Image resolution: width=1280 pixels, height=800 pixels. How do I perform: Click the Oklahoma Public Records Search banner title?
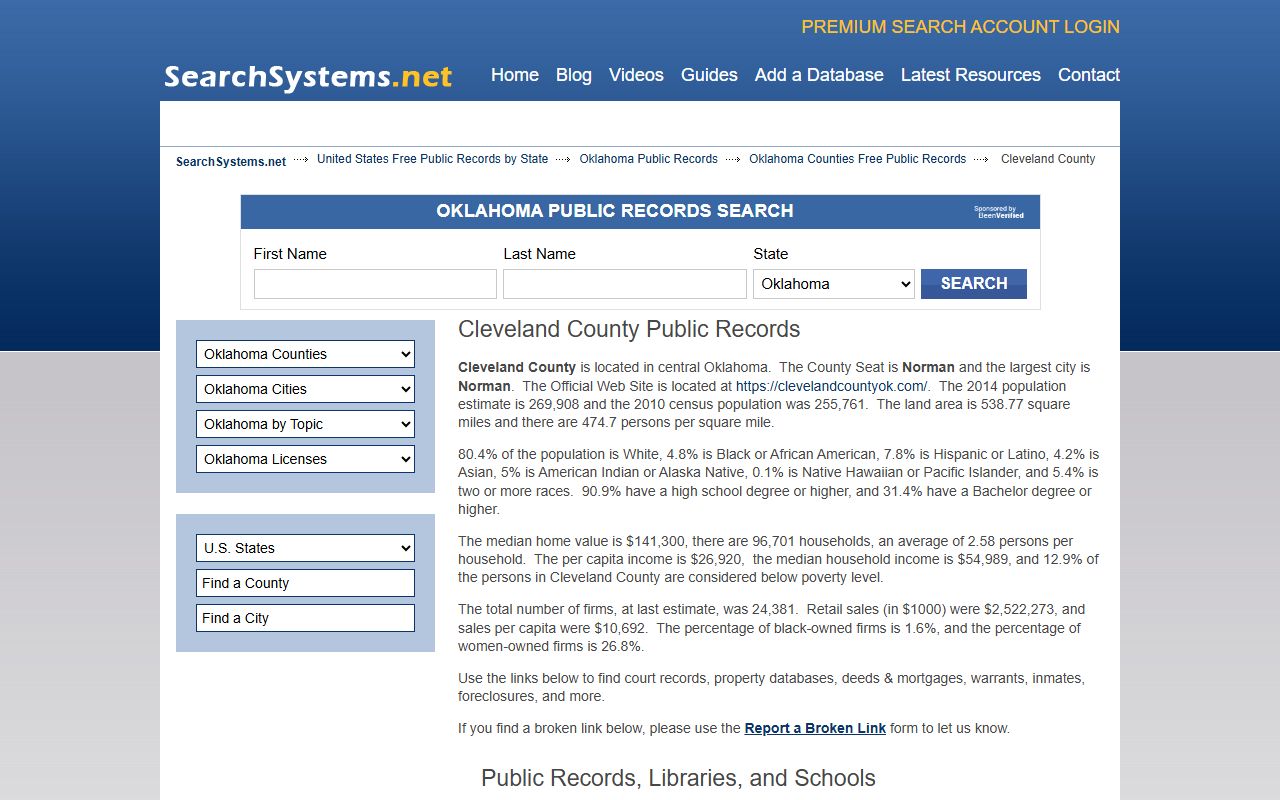pyautogui.click(x=615, y=211)
